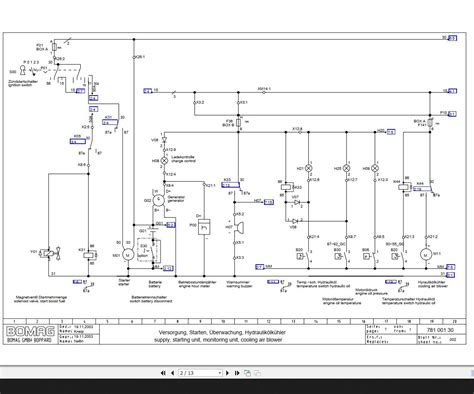
Task: Click the 'warning buzzer' label
Action: click(x=239, y=286)
